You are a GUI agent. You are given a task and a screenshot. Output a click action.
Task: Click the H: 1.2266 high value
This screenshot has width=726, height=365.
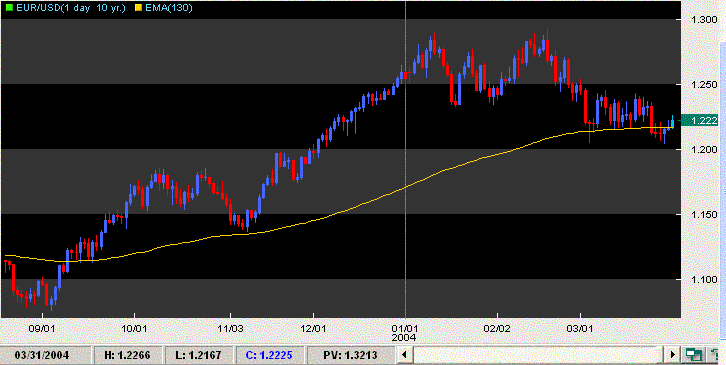pos(128,355)
